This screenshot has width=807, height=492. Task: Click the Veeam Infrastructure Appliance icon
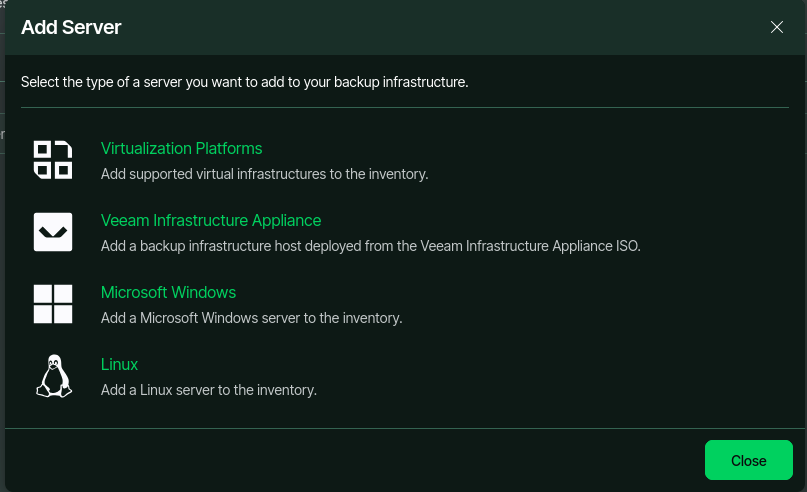tap(53, 232)
